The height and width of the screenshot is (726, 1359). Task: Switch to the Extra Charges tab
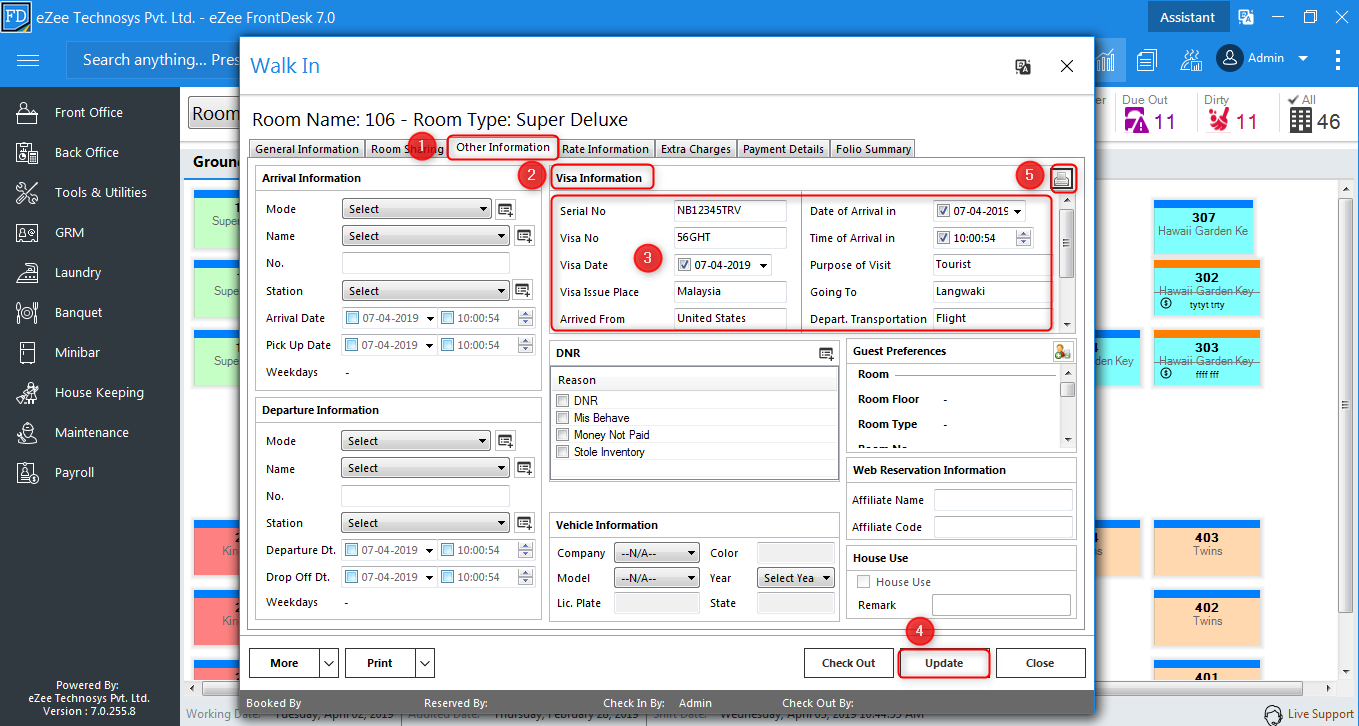[696, 149]
